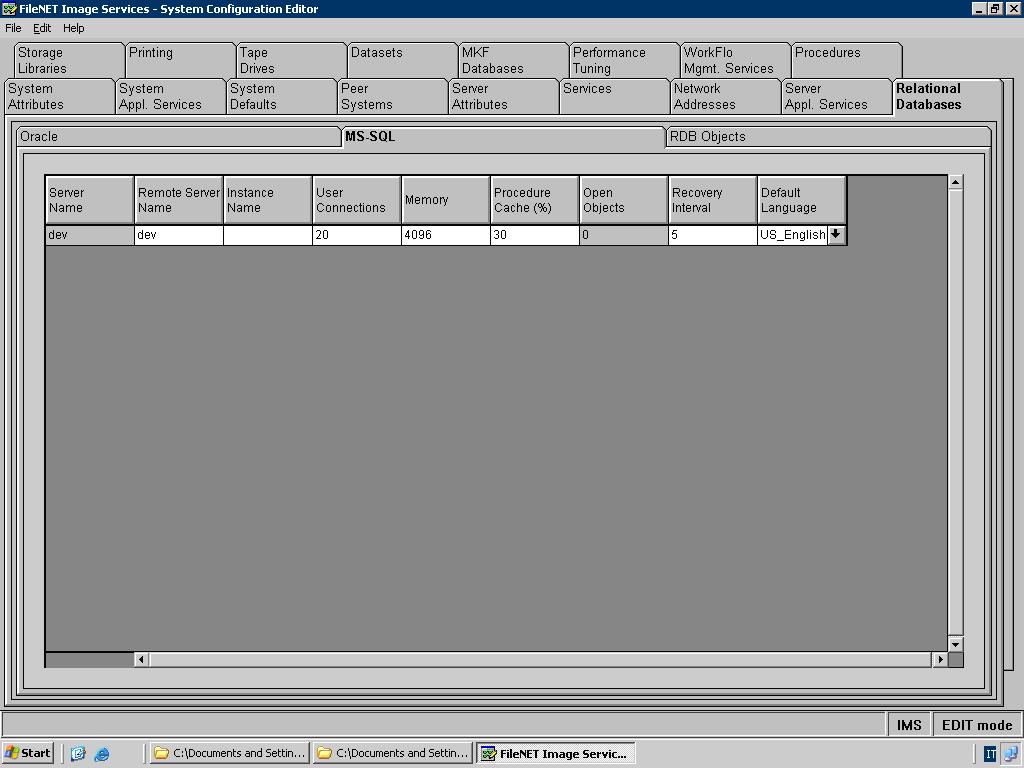Viewport: 1024px width, 768px height.
Task: Open the RDB Objects sub-tab
Action: 828,136
